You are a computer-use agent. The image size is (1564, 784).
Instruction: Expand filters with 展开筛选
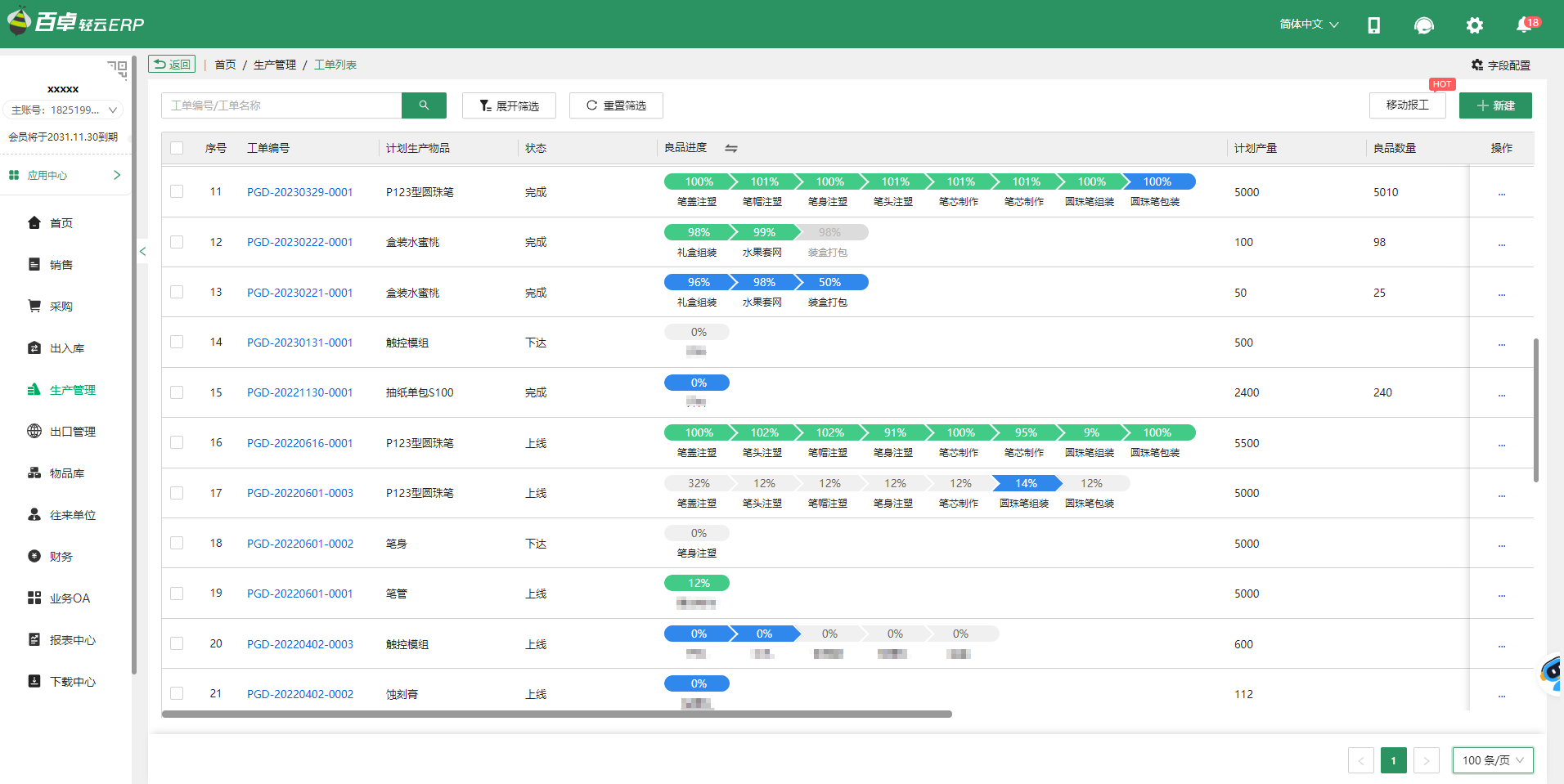click(509, 105)
